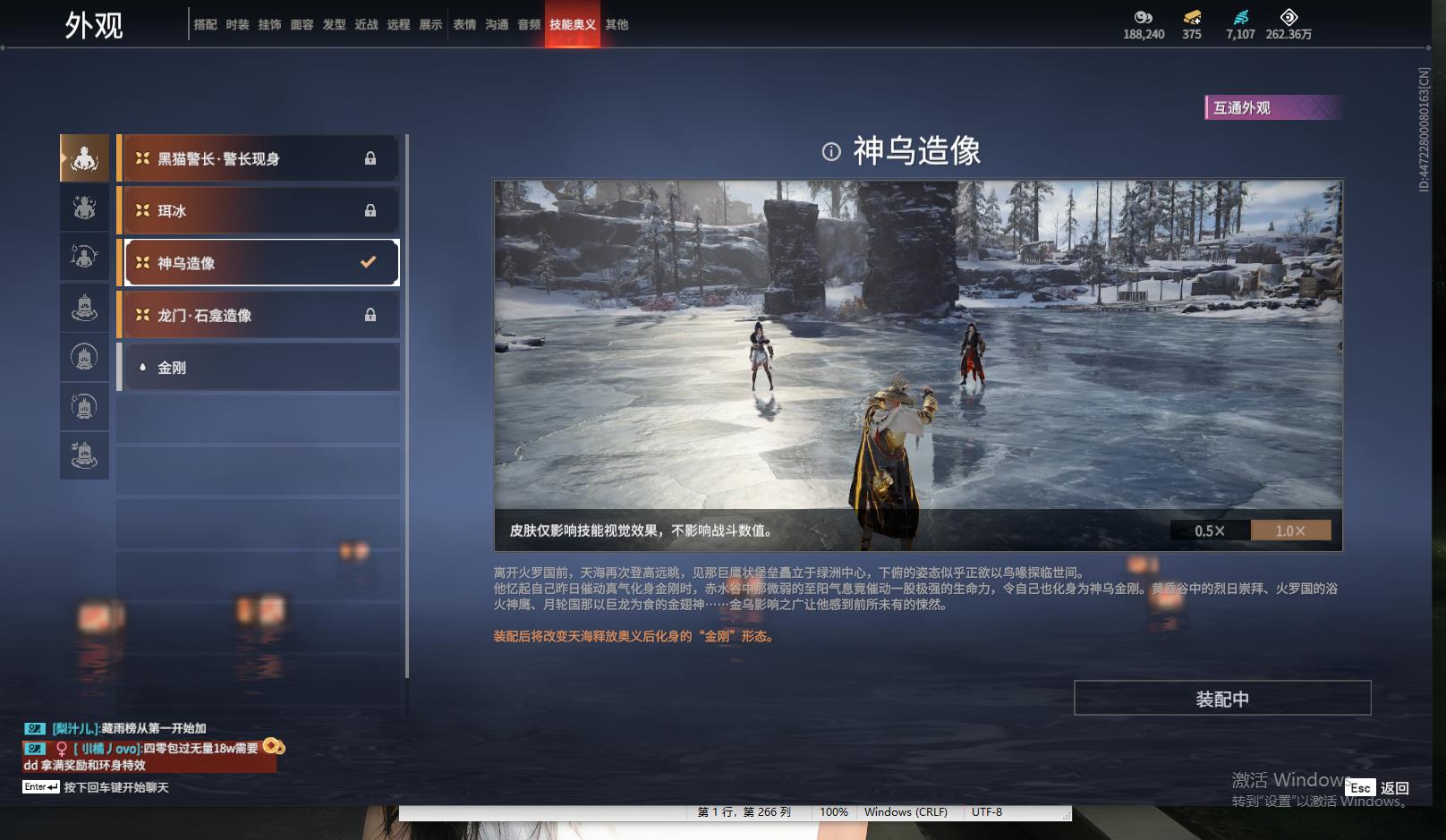This screenshot has width=1446, height=840.
Task: Click the dd 拿满奖励和环身特效 chat line
Action: 84,765
